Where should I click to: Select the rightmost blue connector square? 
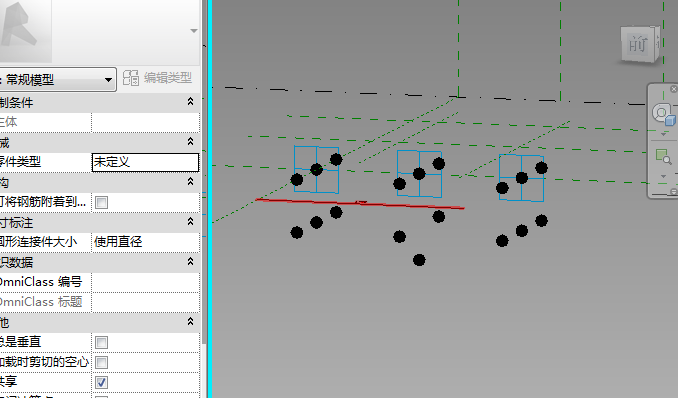(521, 178)
